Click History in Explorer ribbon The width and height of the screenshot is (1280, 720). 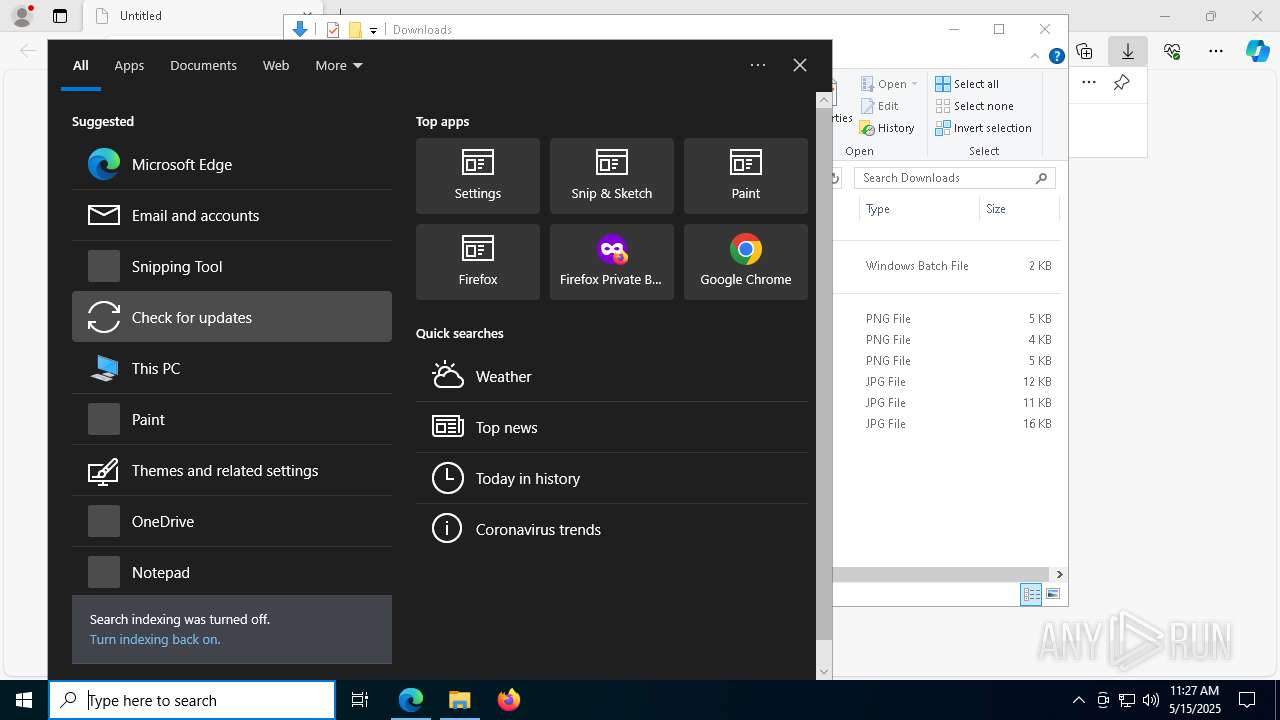[887, 128]
